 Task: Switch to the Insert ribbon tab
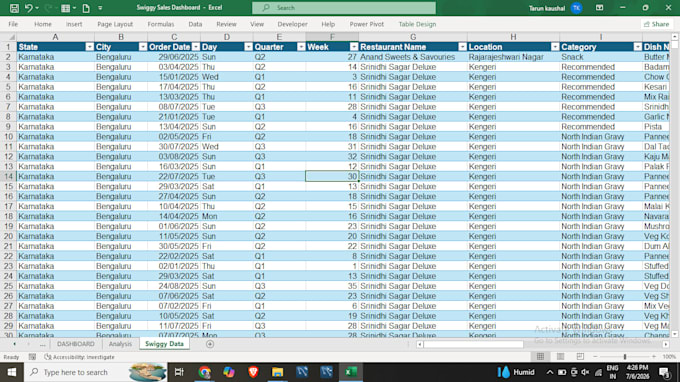coord(74,24)
